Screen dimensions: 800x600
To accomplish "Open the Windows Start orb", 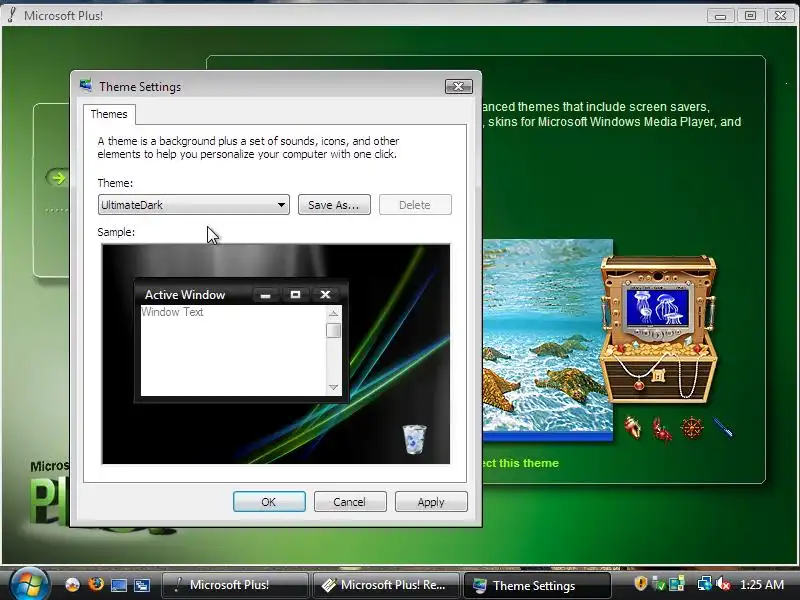I will (x=29, y=584).
